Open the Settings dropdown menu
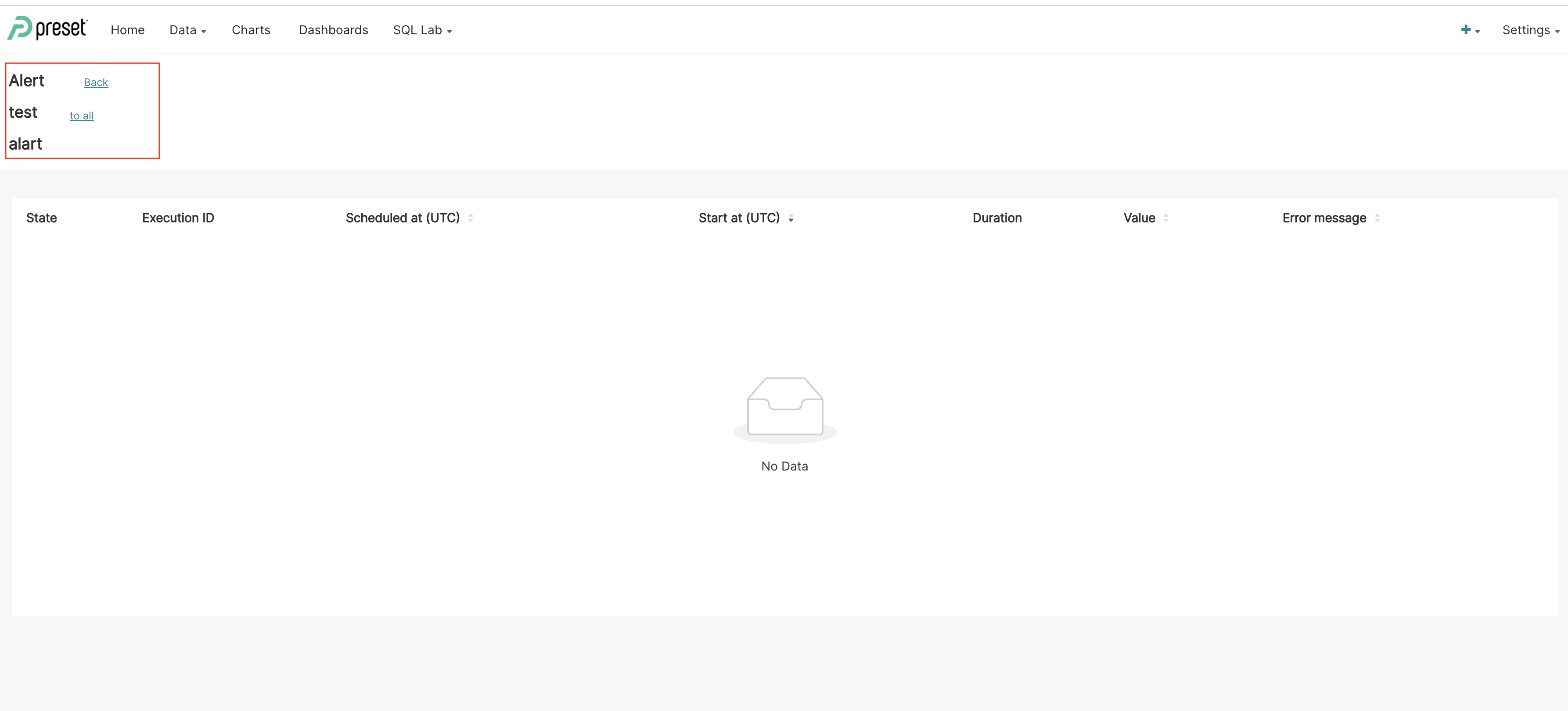 [x=1530, y=30]
